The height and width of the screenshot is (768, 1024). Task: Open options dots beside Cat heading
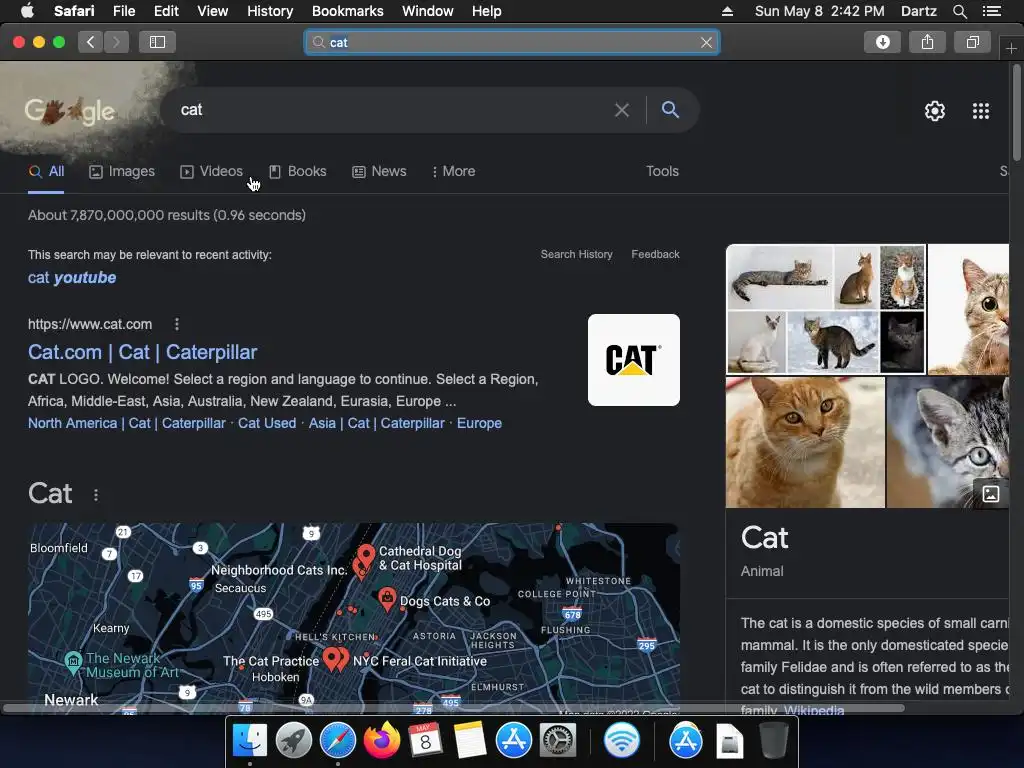point(96,495)
